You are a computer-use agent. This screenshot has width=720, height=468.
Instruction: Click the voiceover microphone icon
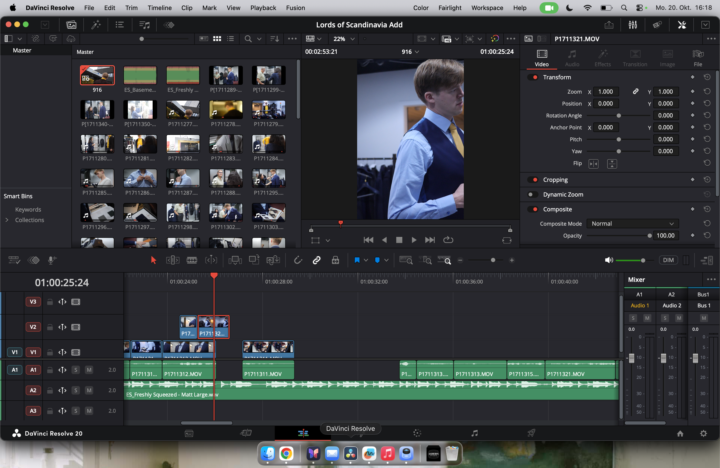pos(51,260)
